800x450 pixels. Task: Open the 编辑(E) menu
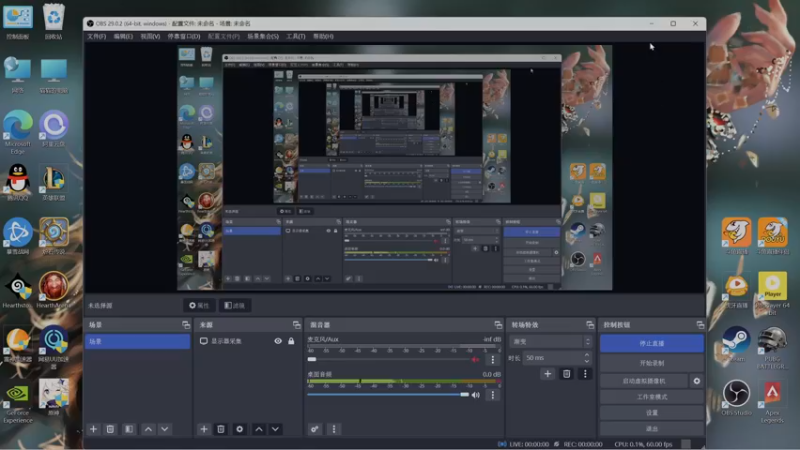pyautogui.click(x=123, y=36)
